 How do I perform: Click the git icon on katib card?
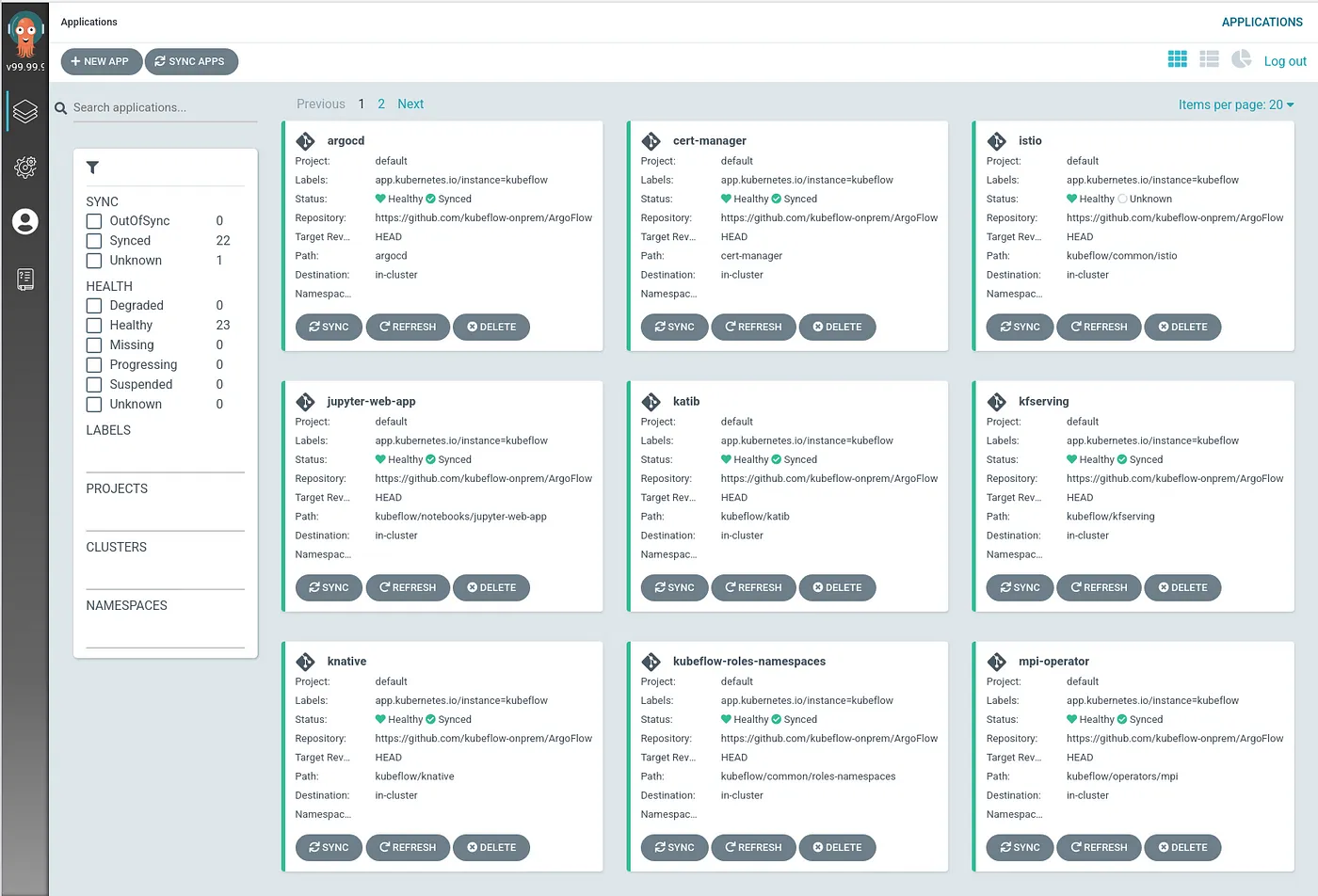651,402
